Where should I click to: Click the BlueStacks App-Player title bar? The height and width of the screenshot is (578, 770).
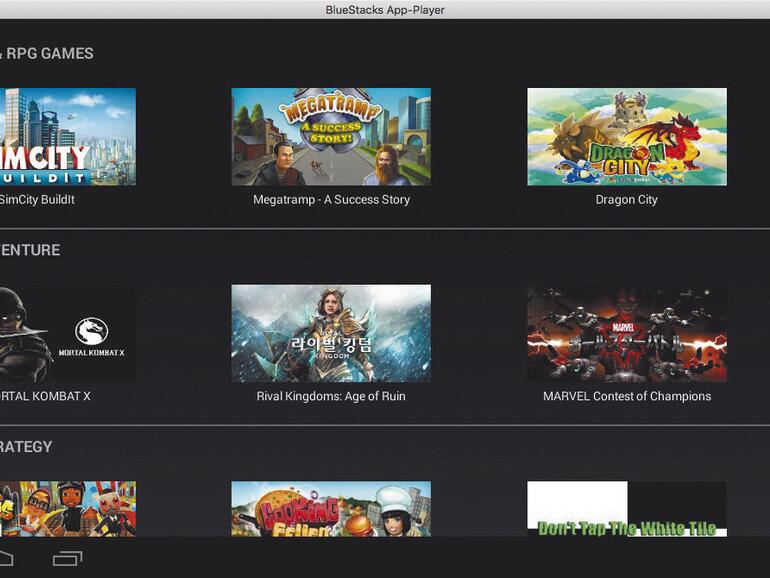click(385, 10)
